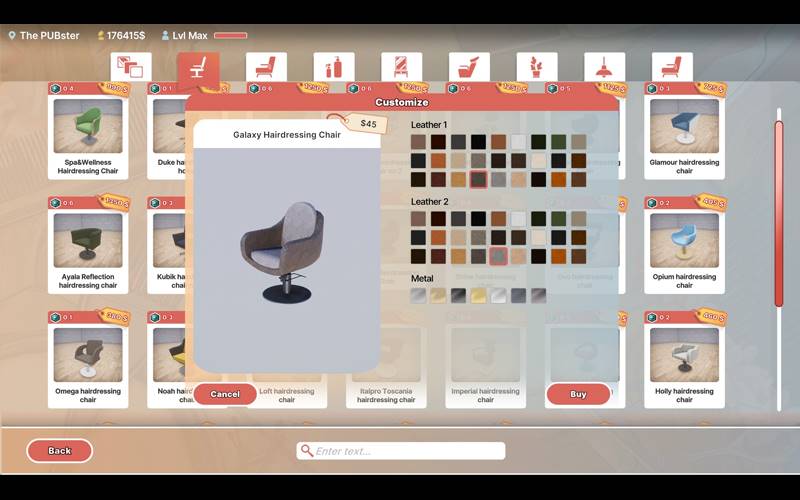
Task: Click the overlapping squares category icon
Action: click(131, 68)
